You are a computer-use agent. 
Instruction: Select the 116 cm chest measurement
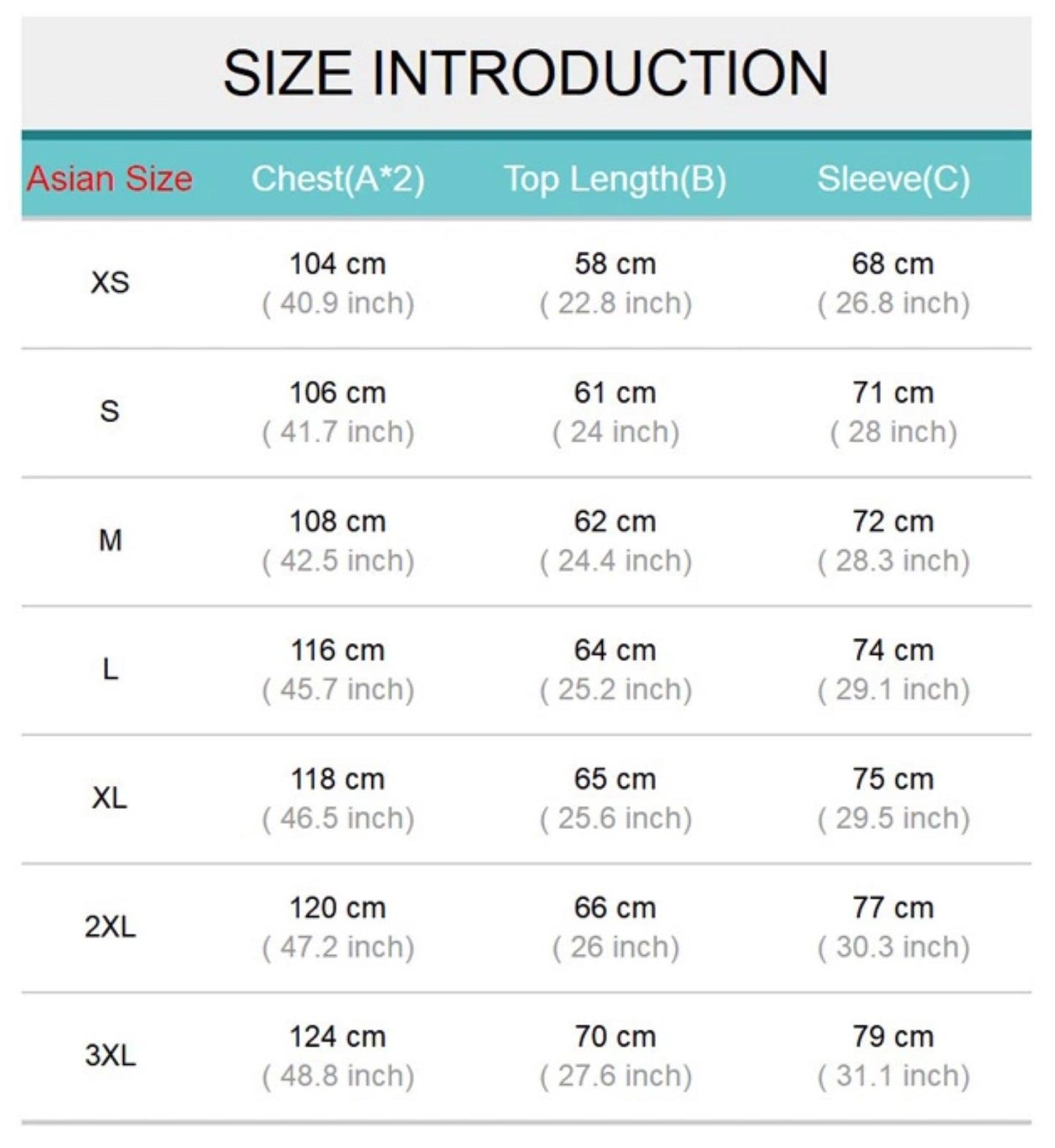point(338,650)
